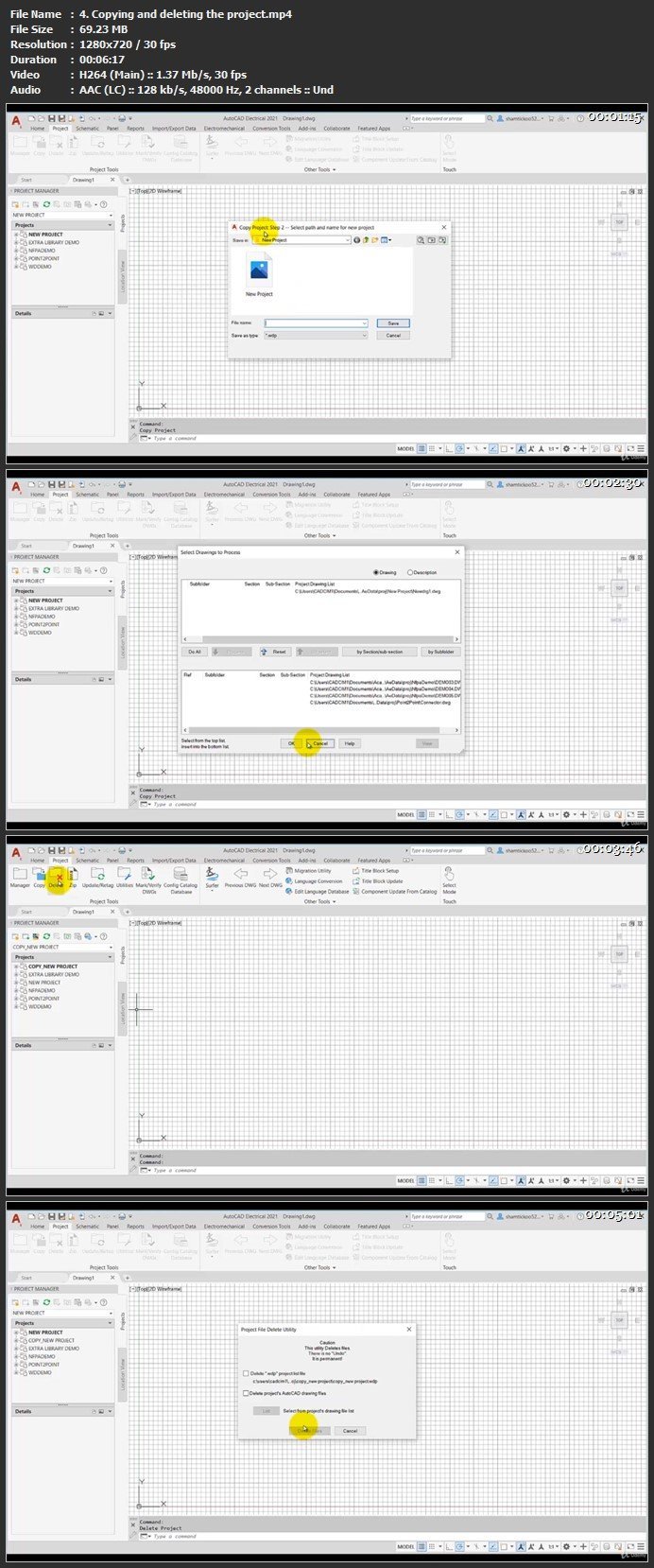Run Component Update From Catalog in the 00:03:46 ribbon
The image size is (654, 1568).
point(395,892)
